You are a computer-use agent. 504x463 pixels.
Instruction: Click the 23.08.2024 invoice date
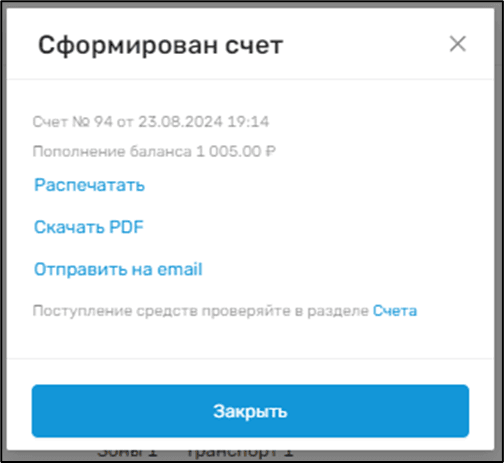(180, 122)
